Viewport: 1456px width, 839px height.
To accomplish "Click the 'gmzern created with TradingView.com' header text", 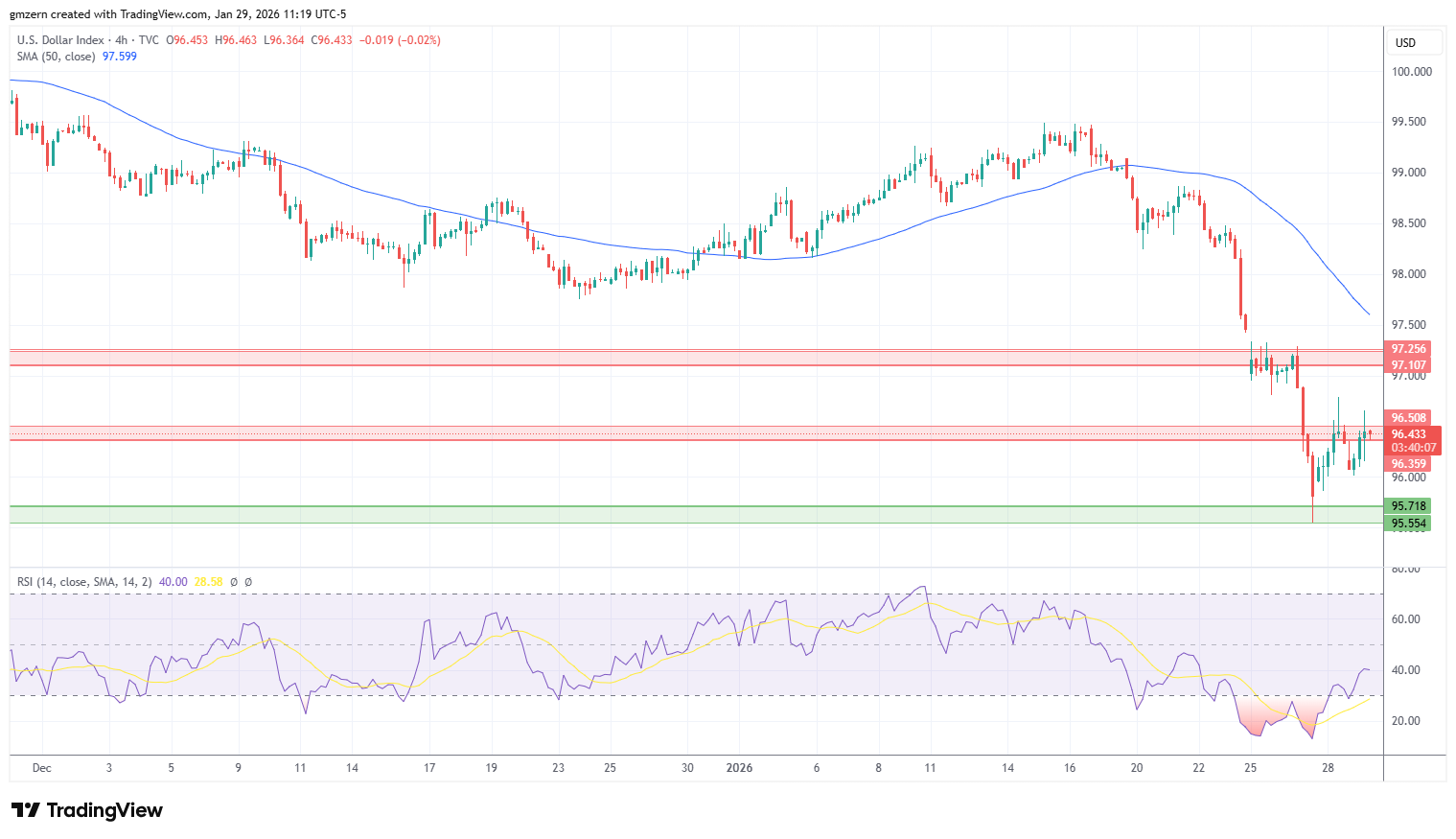I will (x=109, y=14).
